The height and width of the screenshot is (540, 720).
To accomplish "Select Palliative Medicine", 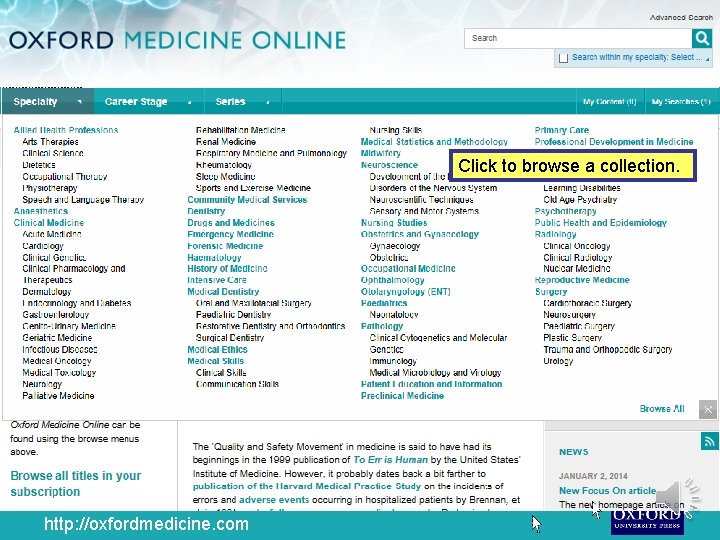I will (x=58, y=395).
